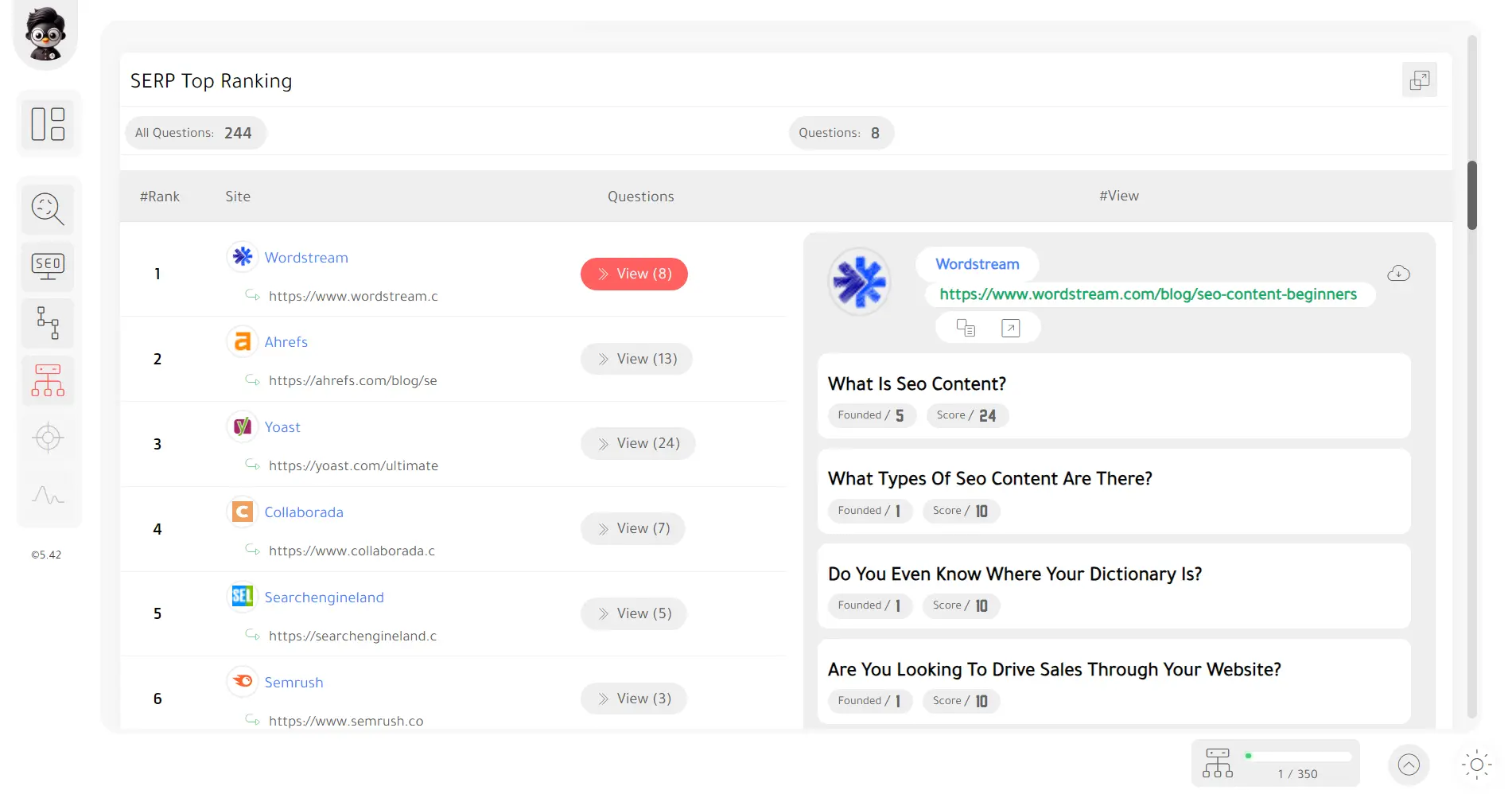Click the progress bar in bottom widget
Screen dimensions: 1512x794
[x=1298, y=756]
